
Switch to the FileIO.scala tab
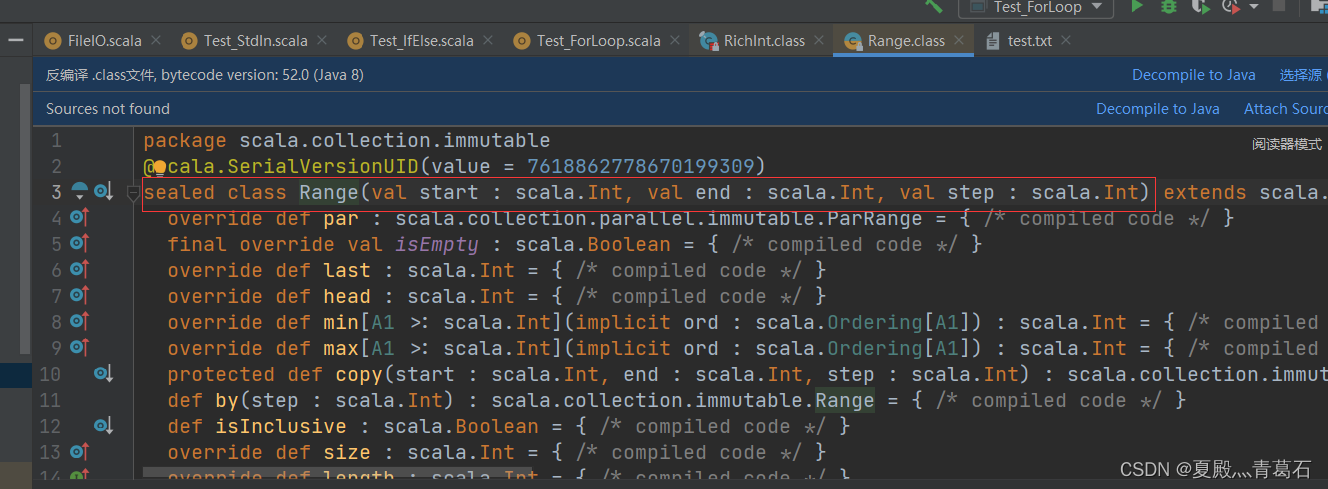[104, 41]
